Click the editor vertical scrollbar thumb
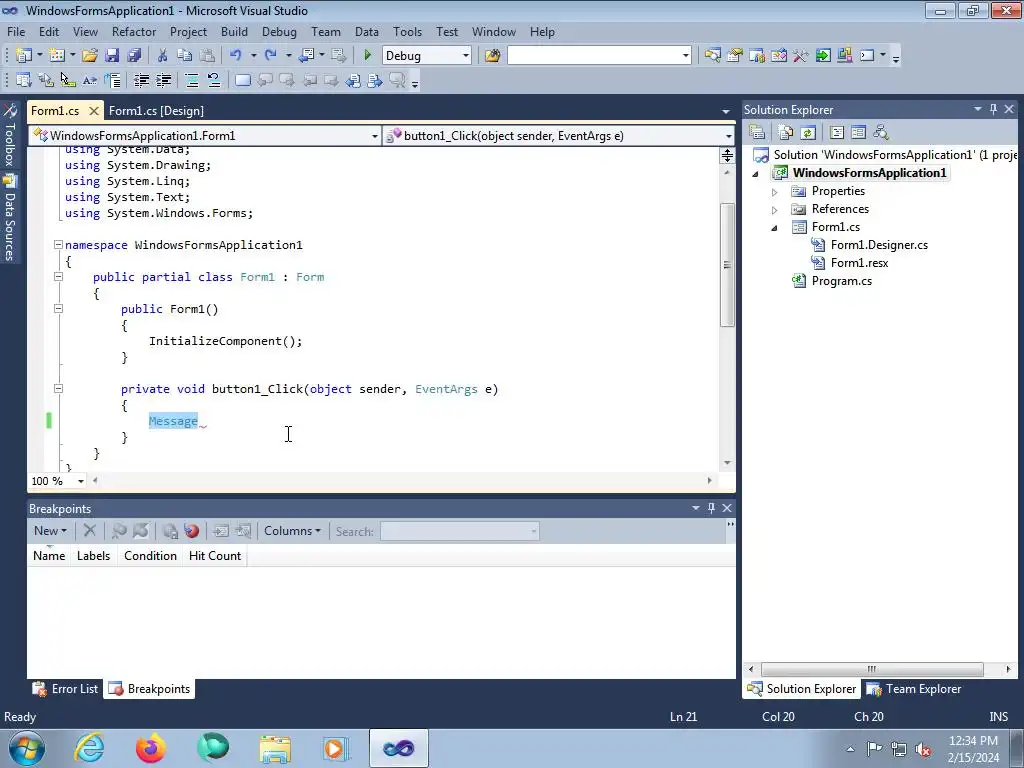Screen dimensions: 1024x768 pyautogui.click(x=727, y=264)
